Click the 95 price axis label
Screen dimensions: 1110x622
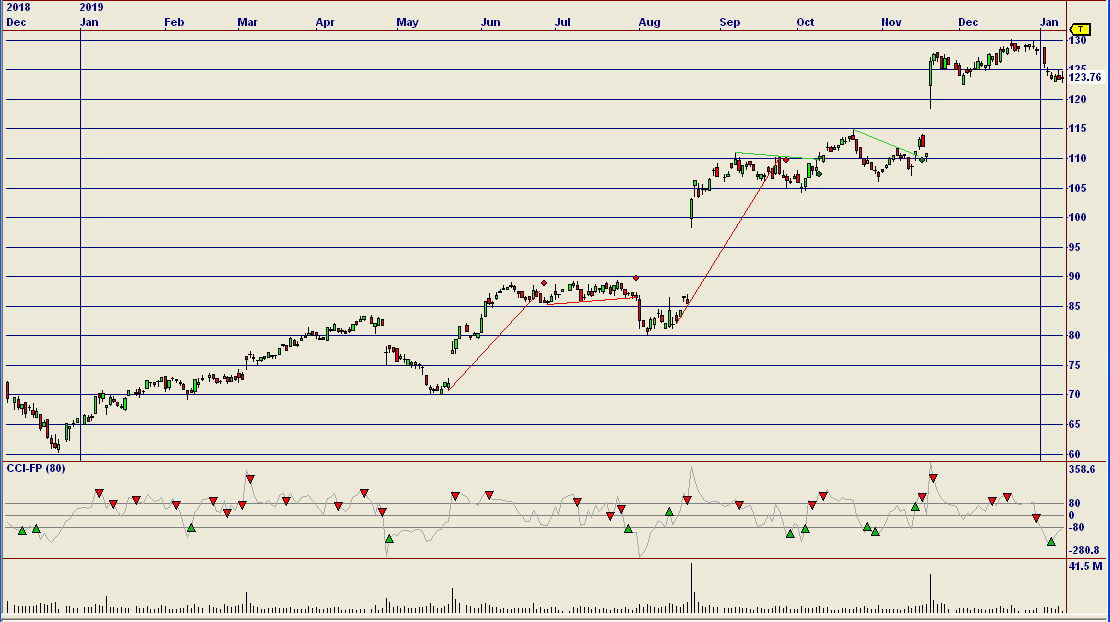click(1075, 247)
